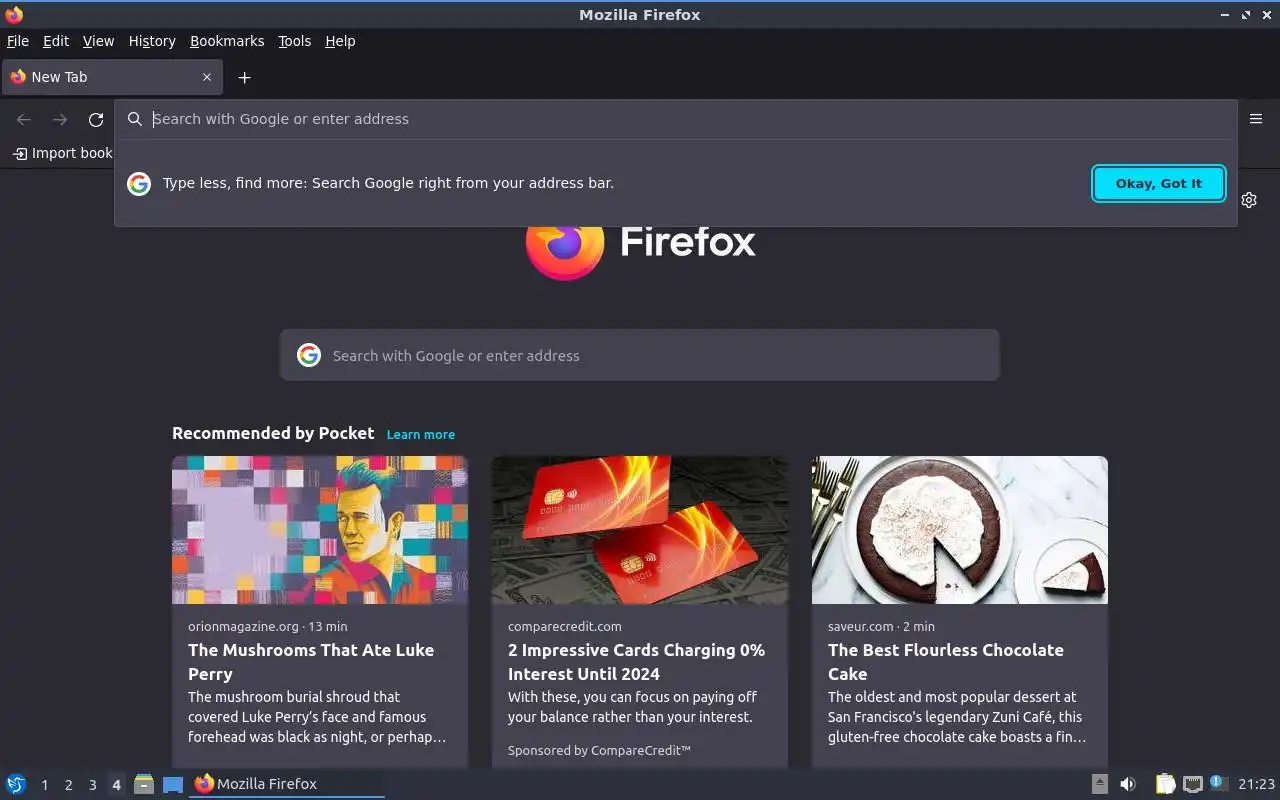Open the taskbar start menu icon
The image size is (1280, 800).
16,784
